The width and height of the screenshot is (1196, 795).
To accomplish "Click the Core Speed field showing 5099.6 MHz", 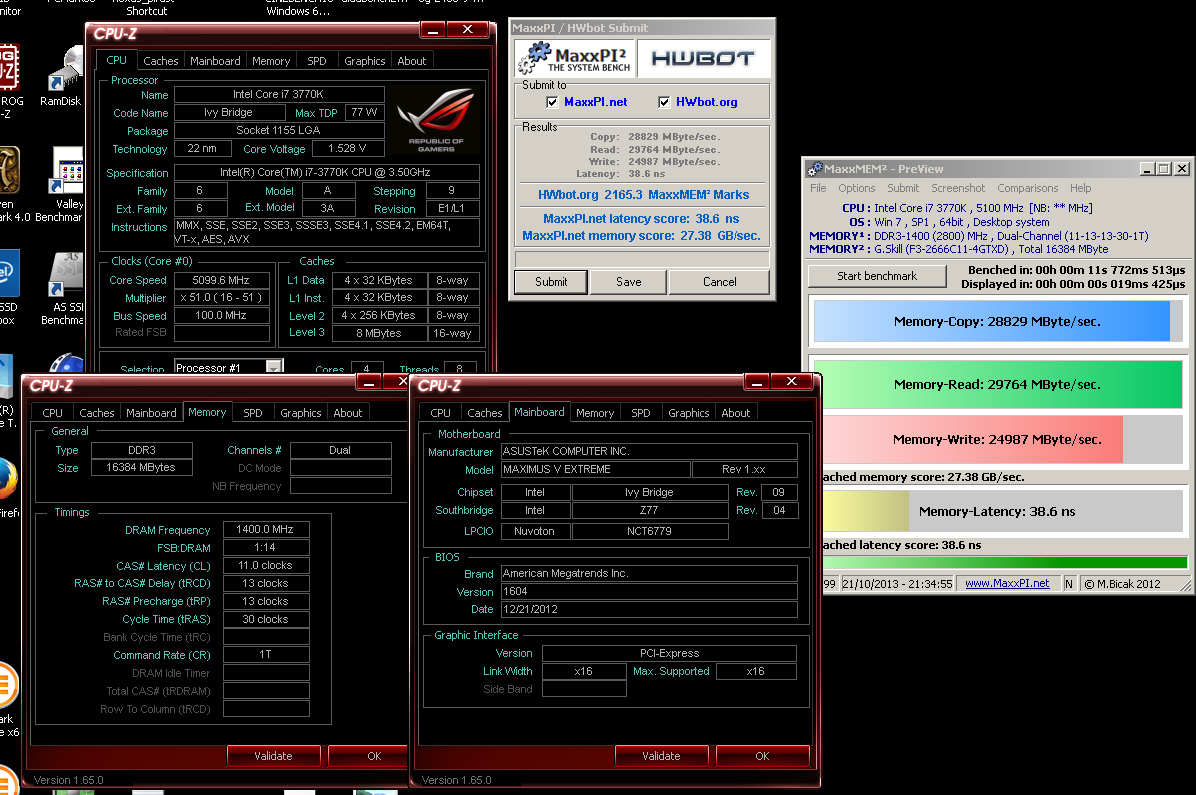I will [221, 280].
